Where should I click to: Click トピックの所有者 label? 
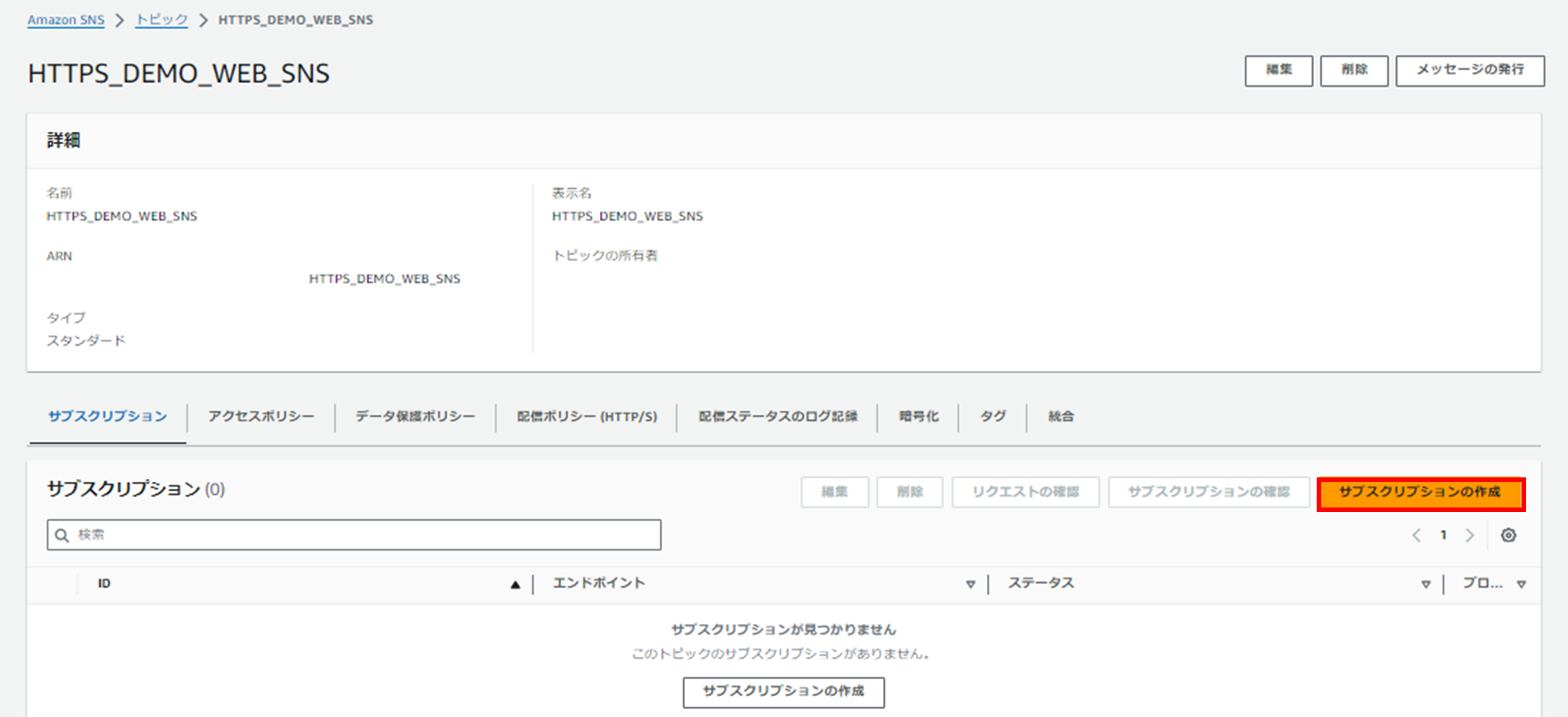pyautogui.click(x=605, y=256)
